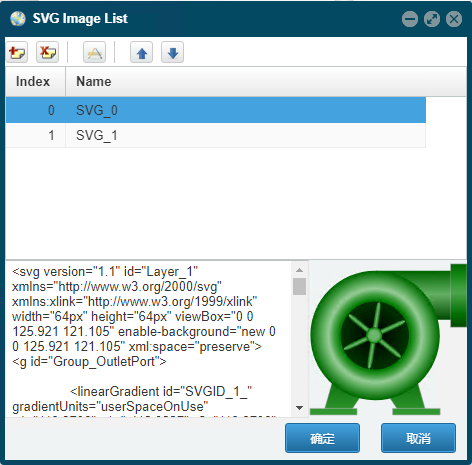Click the 取消 cancel button

418,438
